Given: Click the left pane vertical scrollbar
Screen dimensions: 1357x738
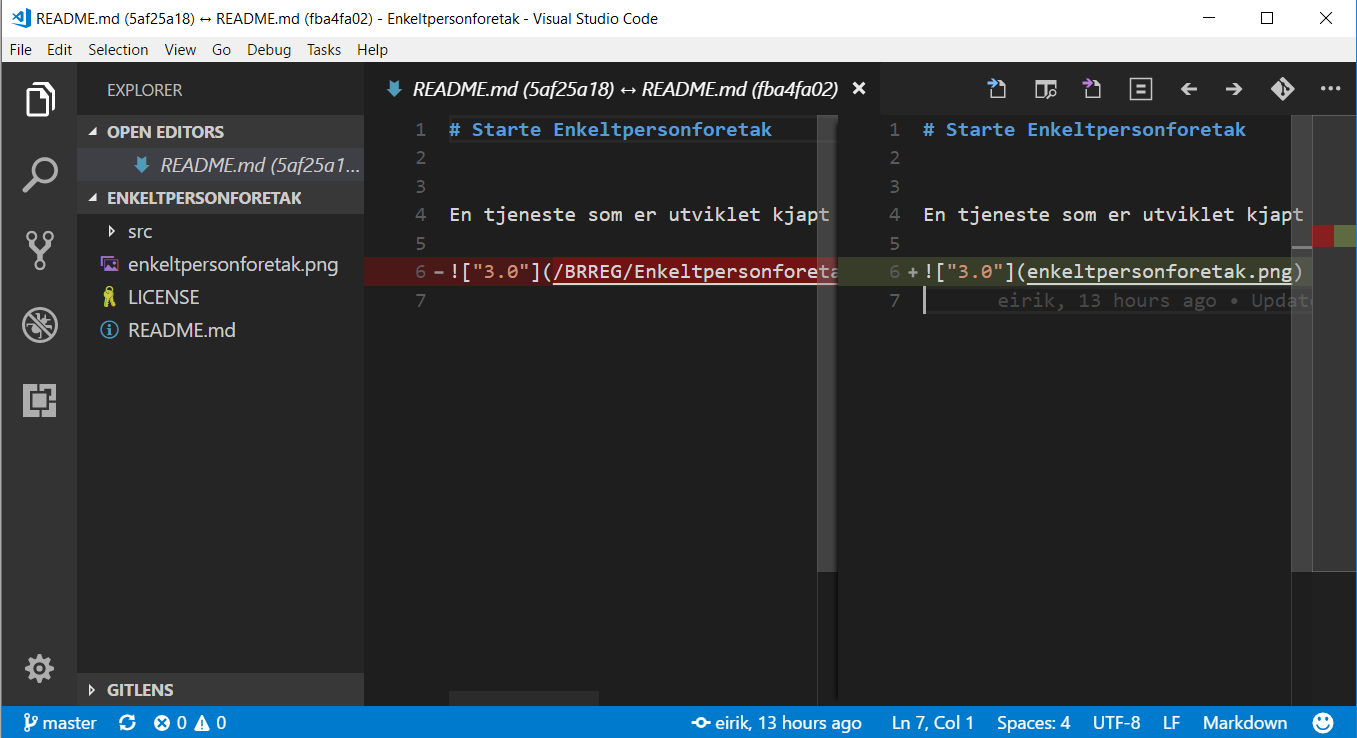Looking at the screenshot, I should point(826,343).
